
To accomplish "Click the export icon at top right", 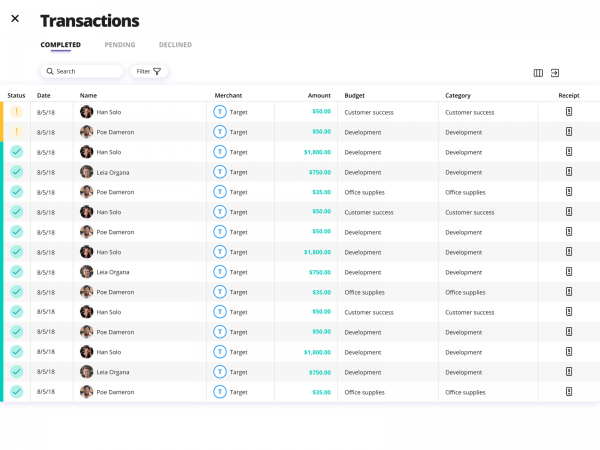I will tap(555, 72).
